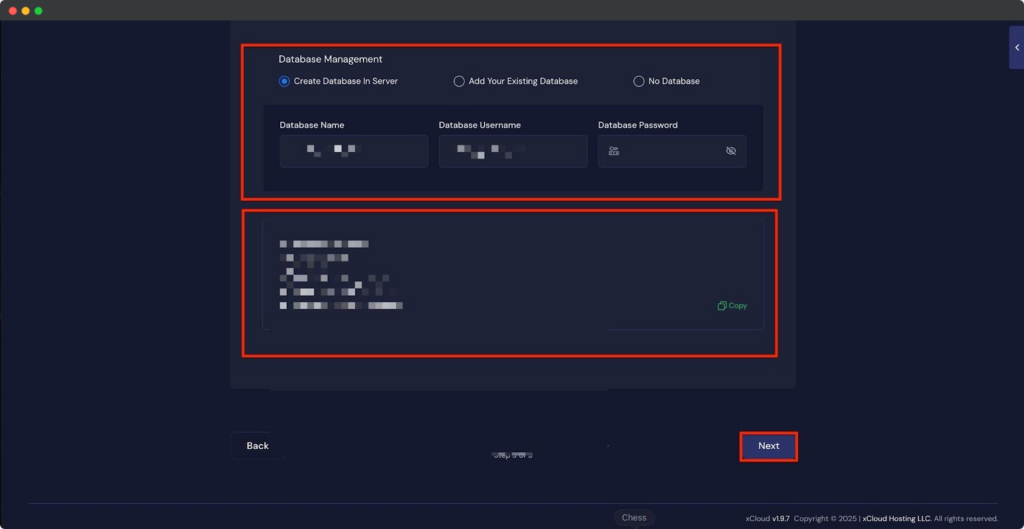
Task: Choose the No Database radio button
Action: 639,81
